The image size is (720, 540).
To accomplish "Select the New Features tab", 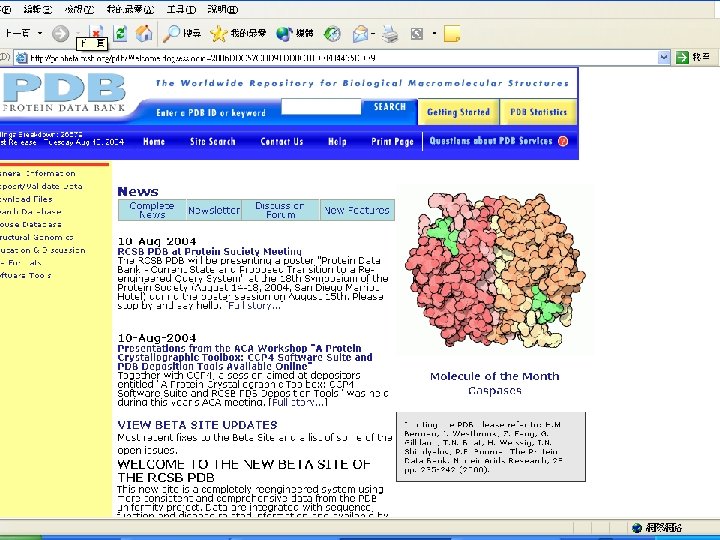I will (x=357, y=210).
